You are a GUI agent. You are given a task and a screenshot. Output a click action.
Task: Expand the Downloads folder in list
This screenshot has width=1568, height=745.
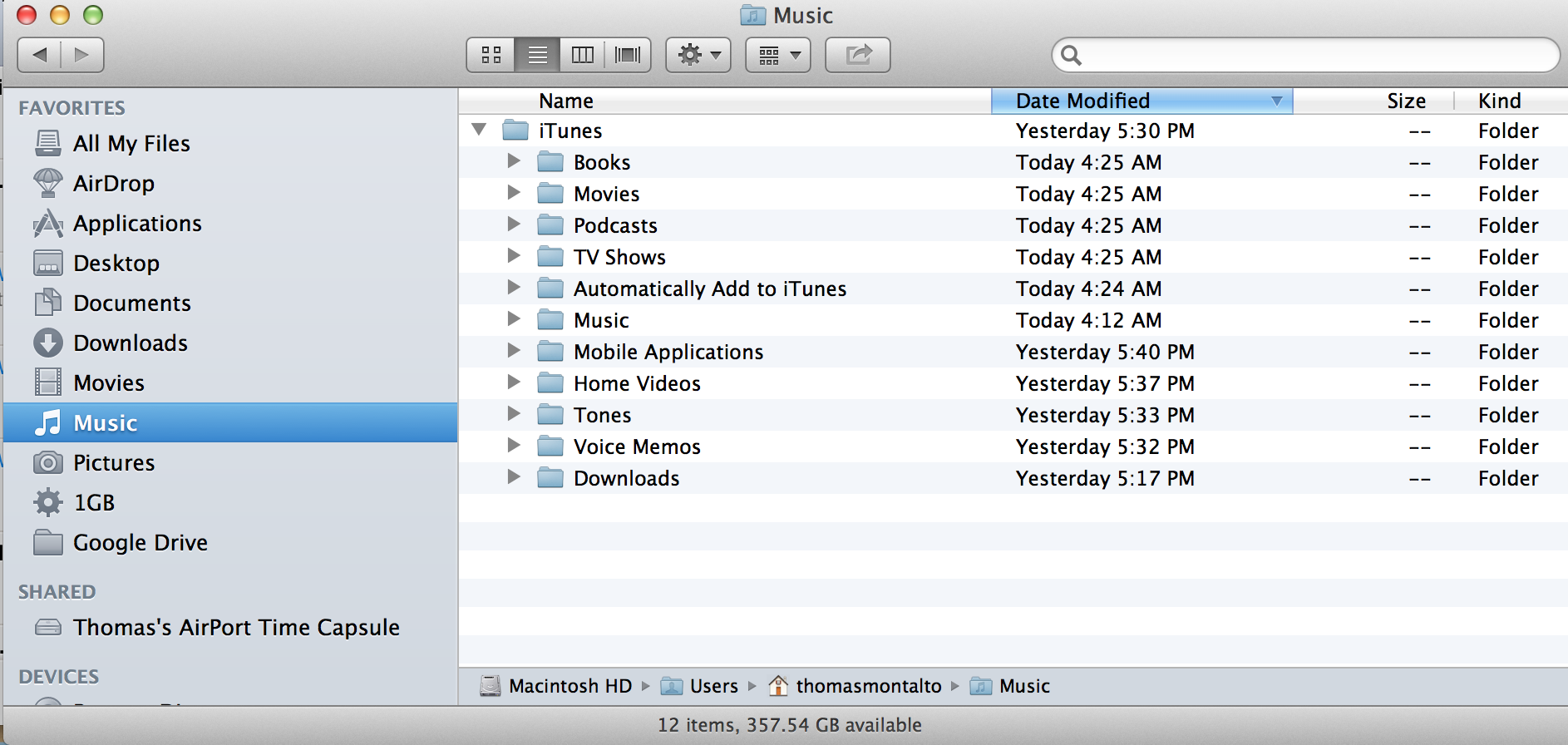tap(514, 476)
